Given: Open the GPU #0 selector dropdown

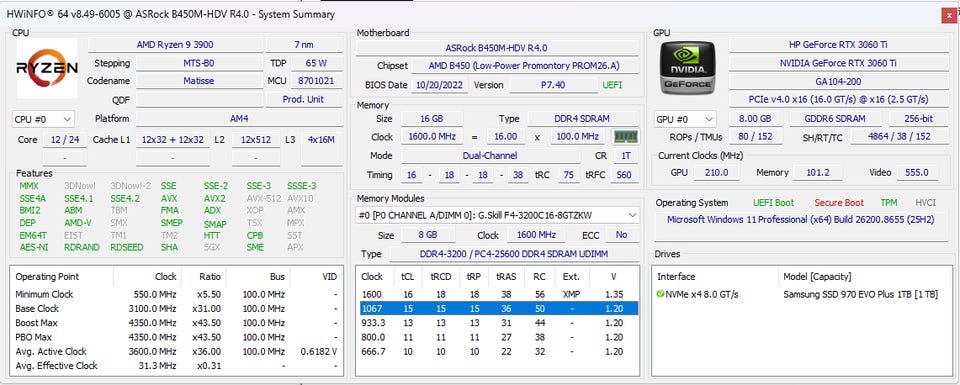Looking at the screenshot, I should tap(685, 119).
